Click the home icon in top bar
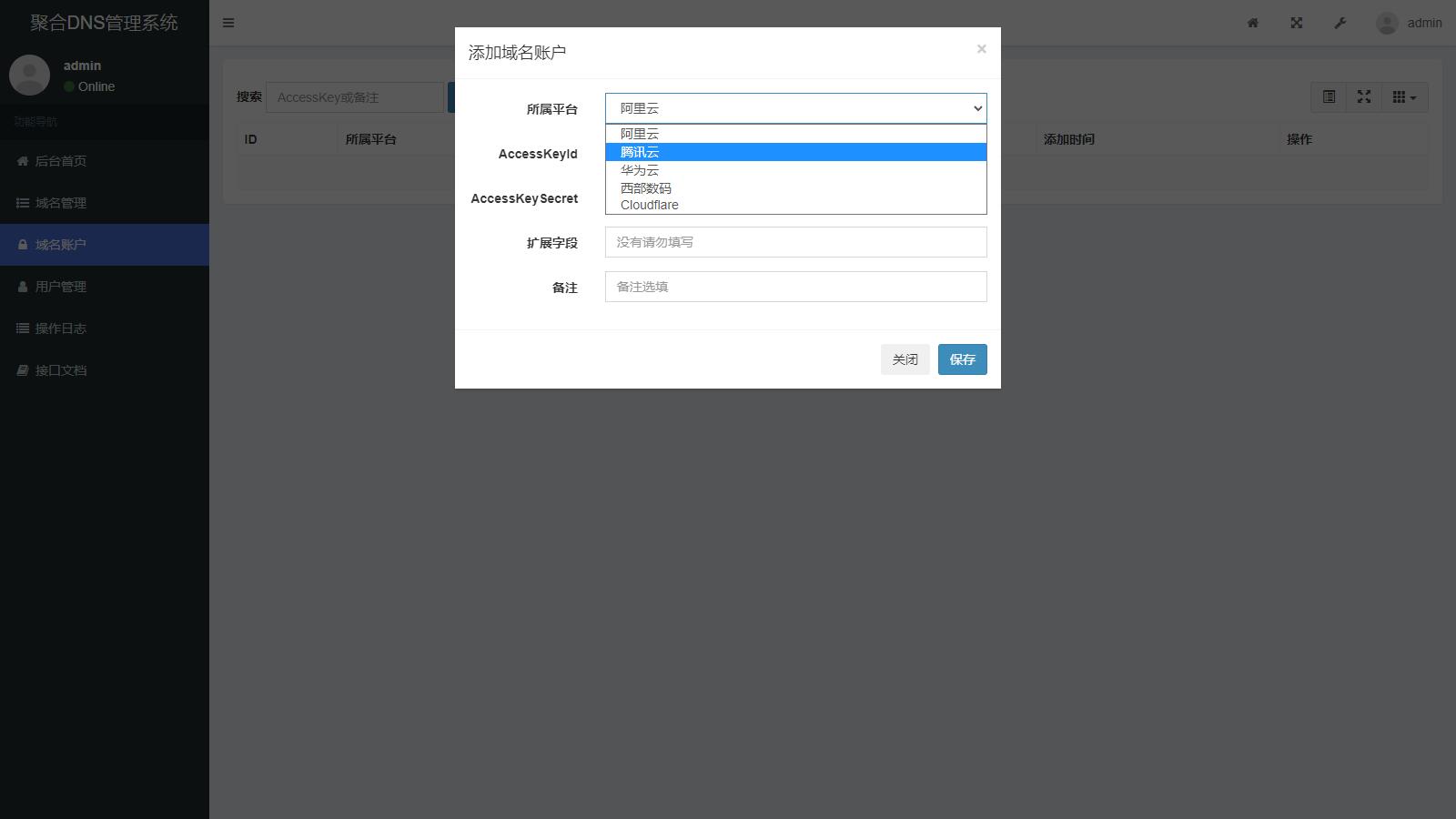The height and width of the screenshot is (819, 1456). pyautogui.click(x=1253, y=23)
